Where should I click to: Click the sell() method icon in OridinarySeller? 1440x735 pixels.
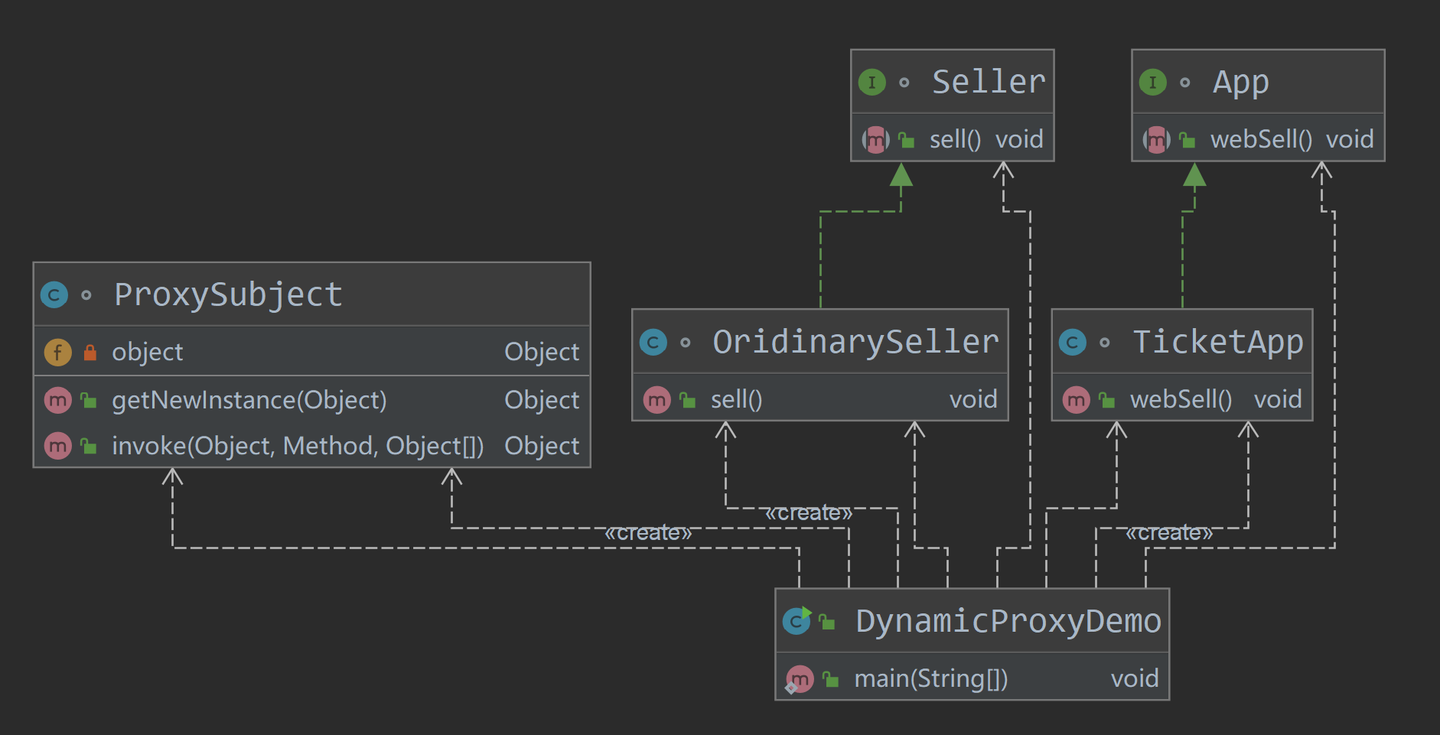(x=658, y=398)
